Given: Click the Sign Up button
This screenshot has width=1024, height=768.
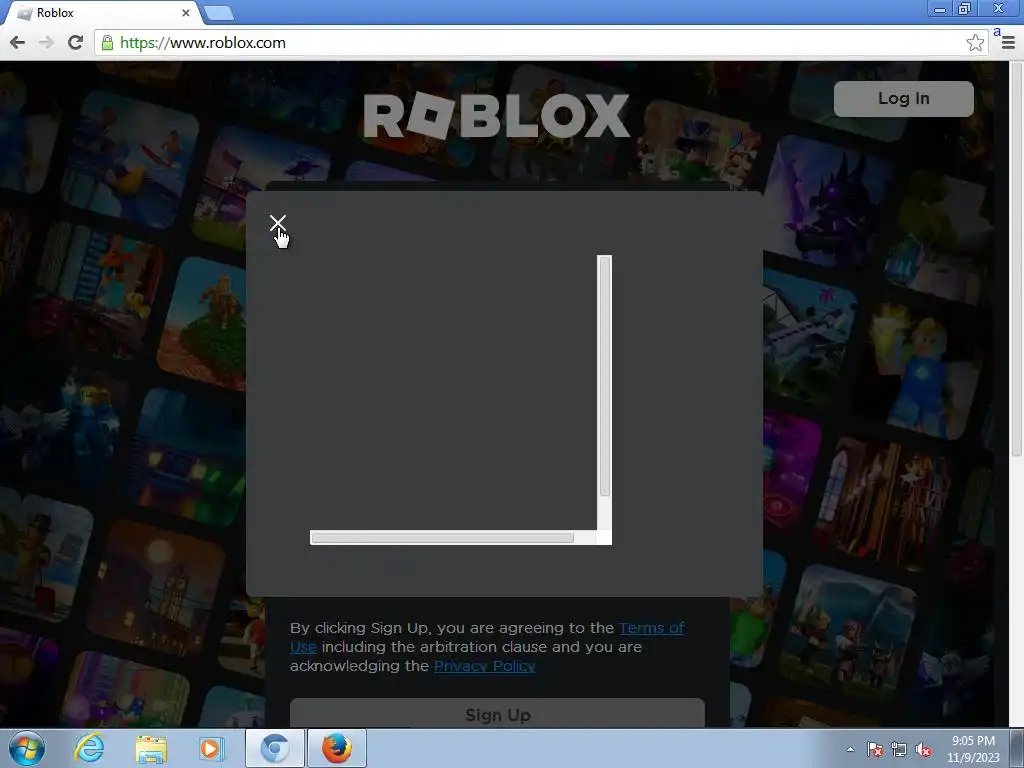Looking at the screenshot, I should (498, 713).
